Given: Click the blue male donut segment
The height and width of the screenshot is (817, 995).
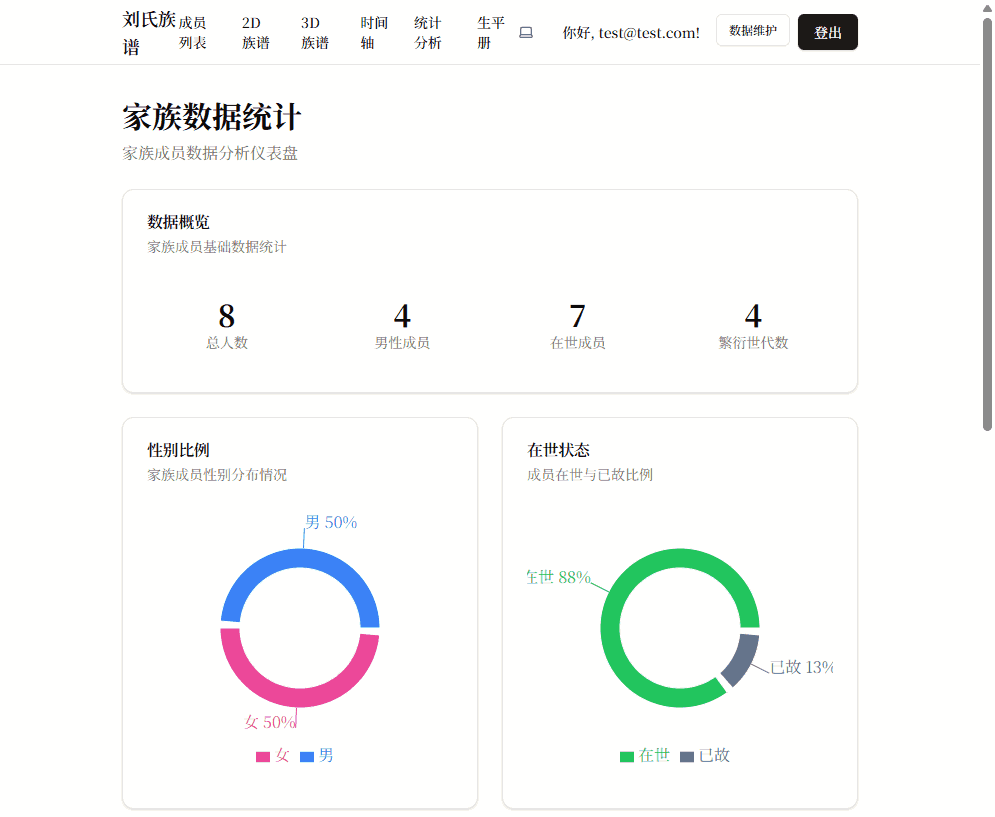Looking at the screenshot, I should (x=300, y=559).
